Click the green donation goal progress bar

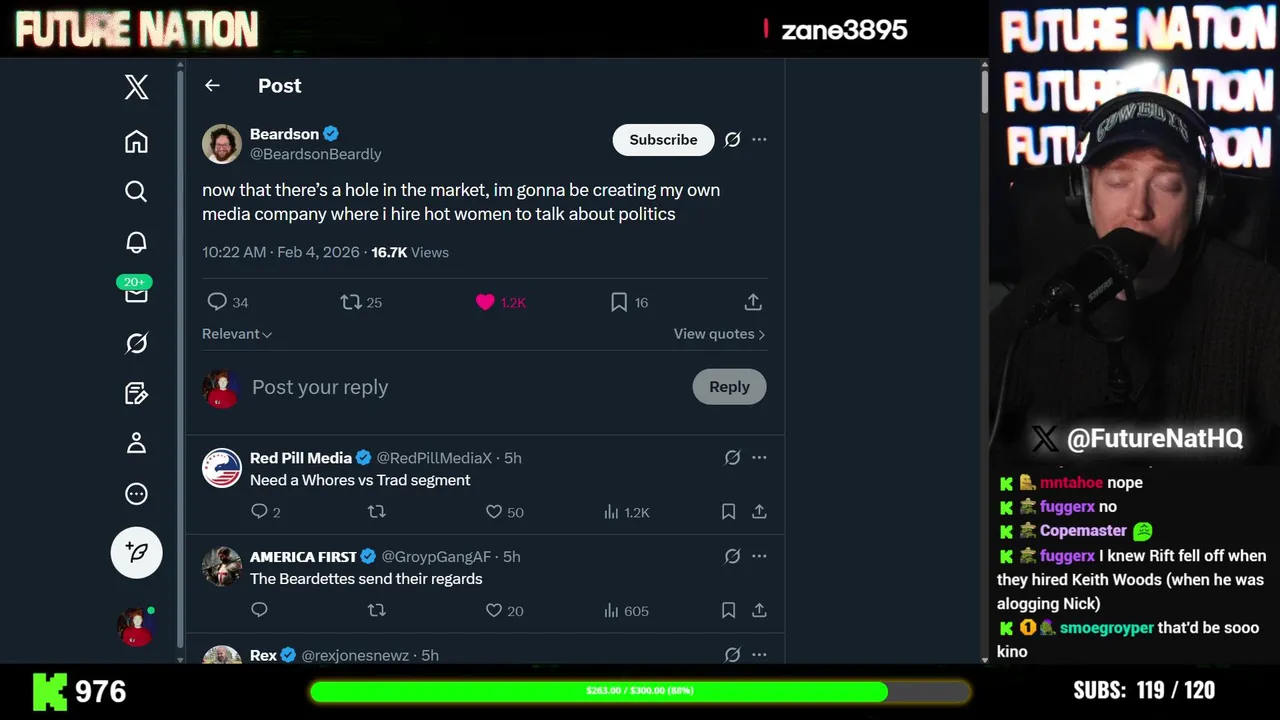point(639,691)
